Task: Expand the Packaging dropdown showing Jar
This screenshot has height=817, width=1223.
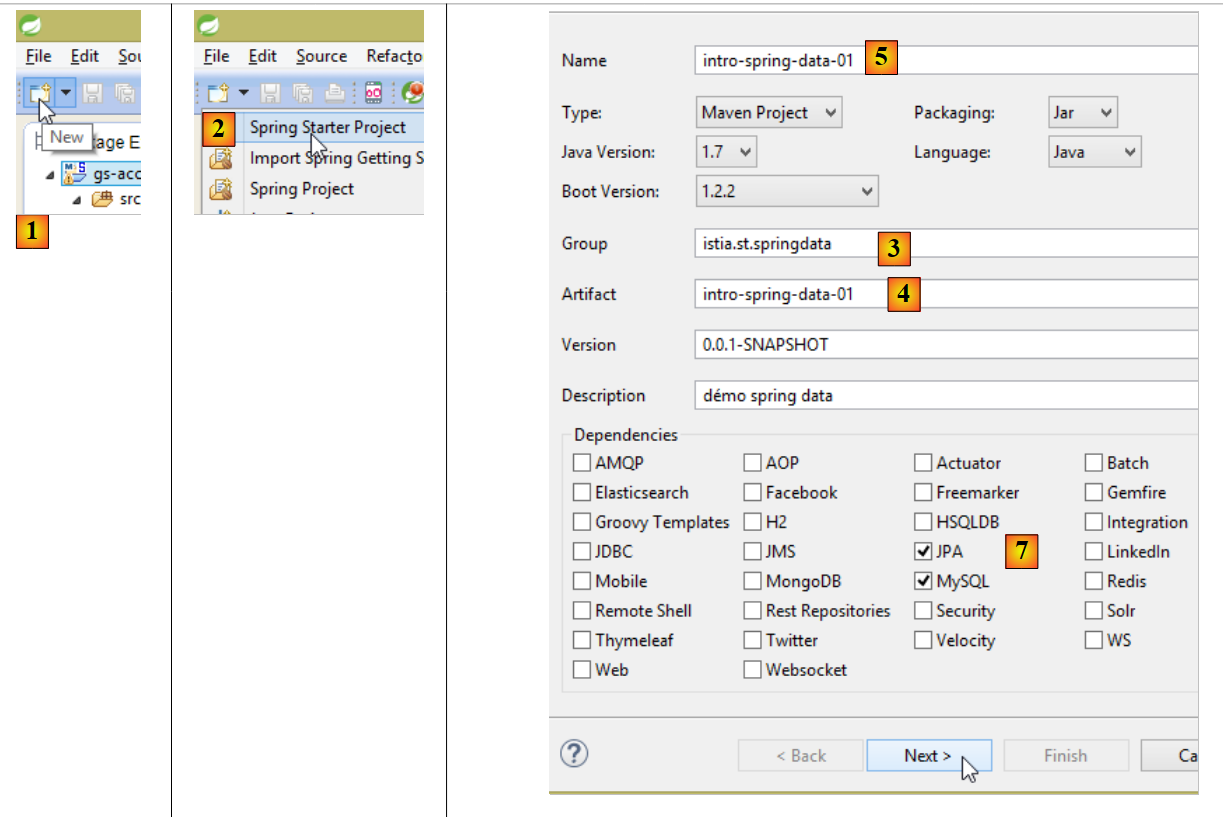Action: point(1082,113)
